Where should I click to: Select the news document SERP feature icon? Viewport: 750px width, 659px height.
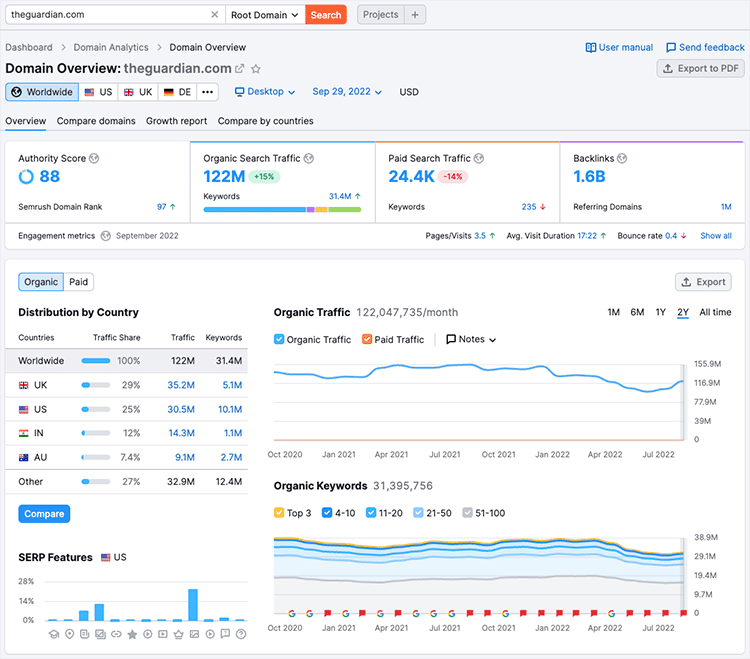click(x=85, y=634)
